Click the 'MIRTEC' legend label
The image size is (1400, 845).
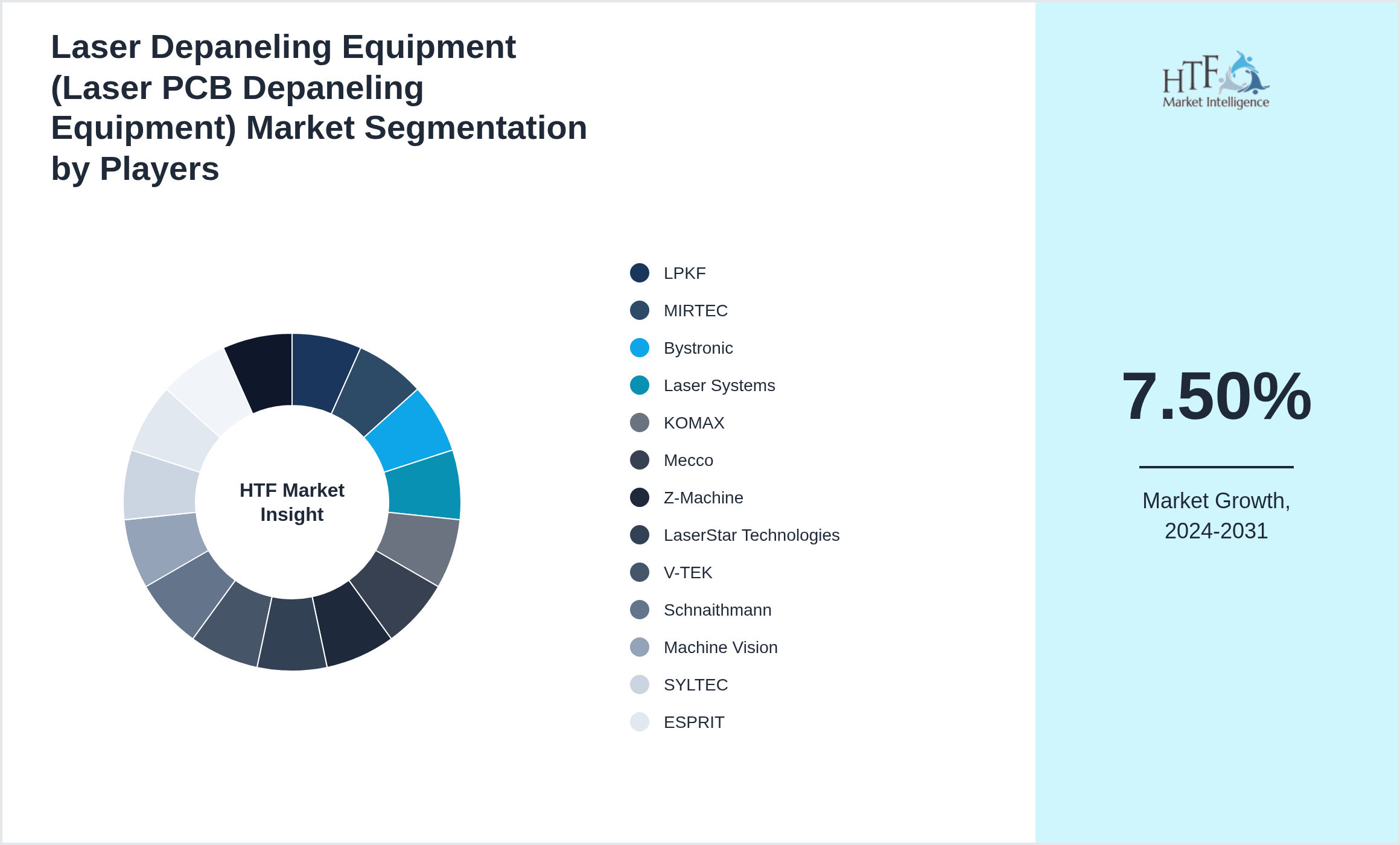point(696,311)
